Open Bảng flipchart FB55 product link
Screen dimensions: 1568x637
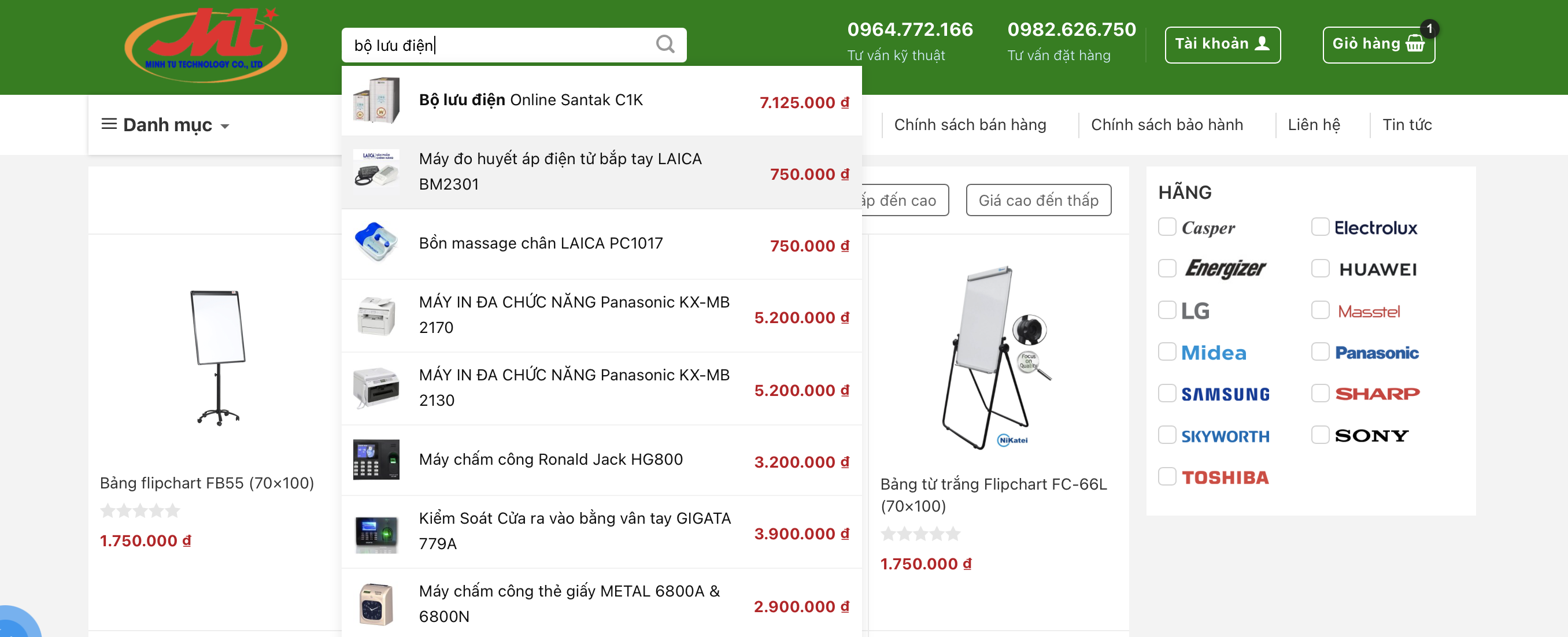pos(206,483)
